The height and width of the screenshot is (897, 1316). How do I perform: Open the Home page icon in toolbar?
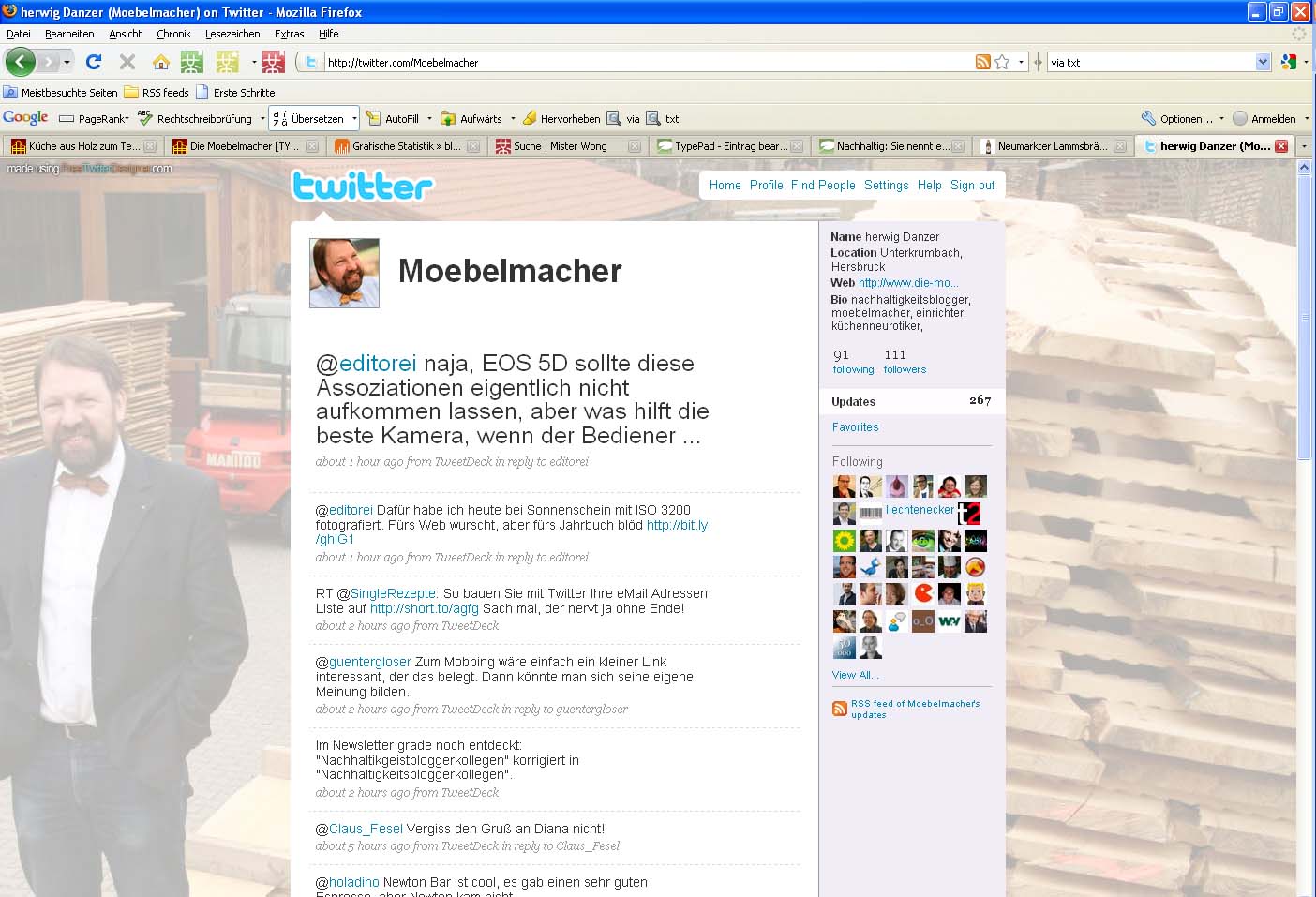coord(161,62)
